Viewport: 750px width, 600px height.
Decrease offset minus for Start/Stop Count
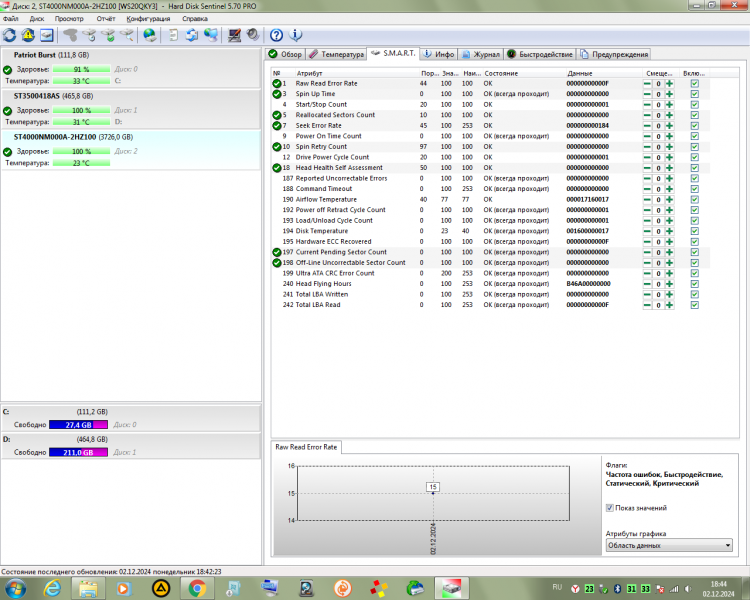[x=647, y=104]
